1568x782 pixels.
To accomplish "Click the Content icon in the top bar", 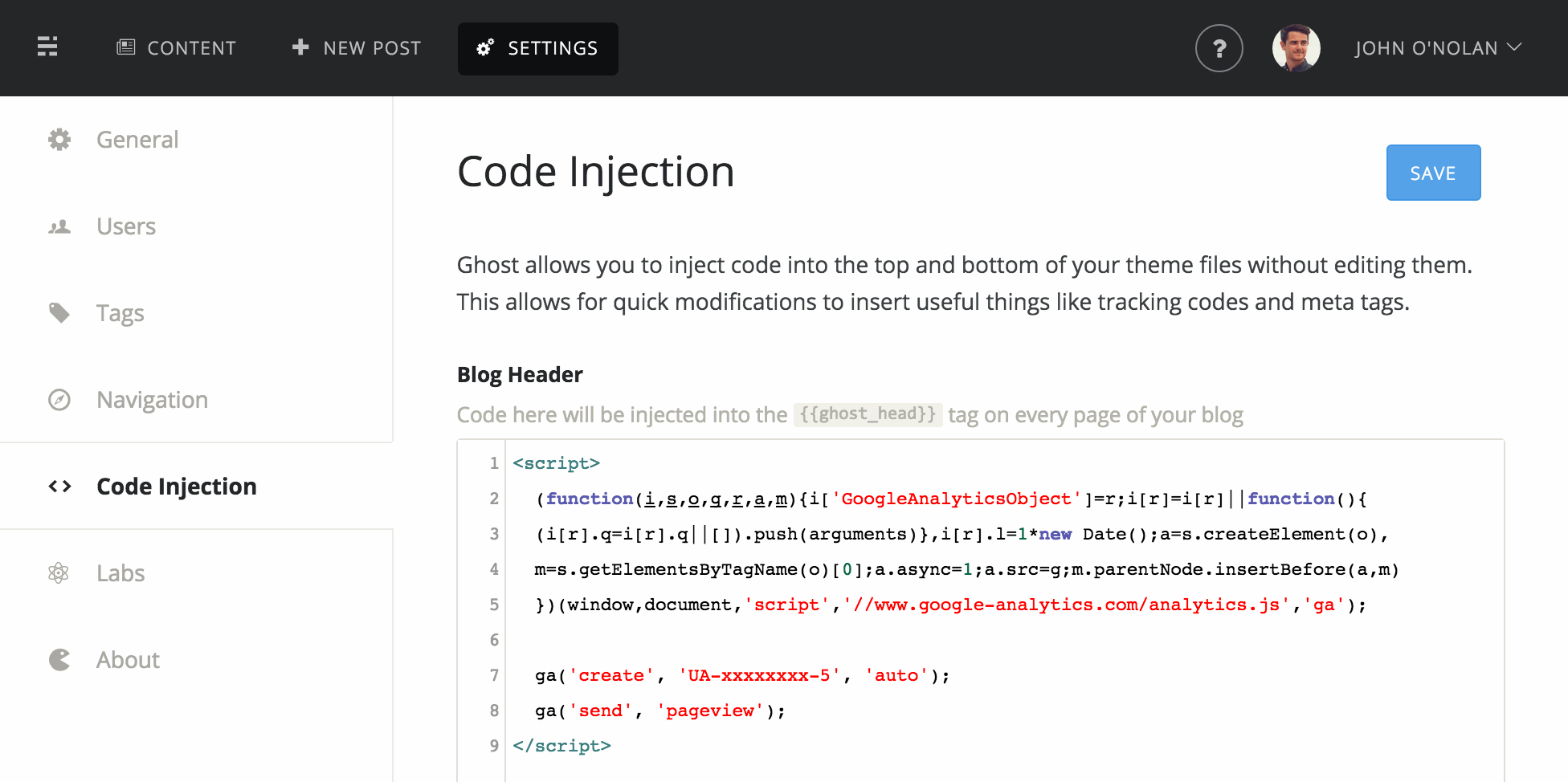I will click(125, 47).
